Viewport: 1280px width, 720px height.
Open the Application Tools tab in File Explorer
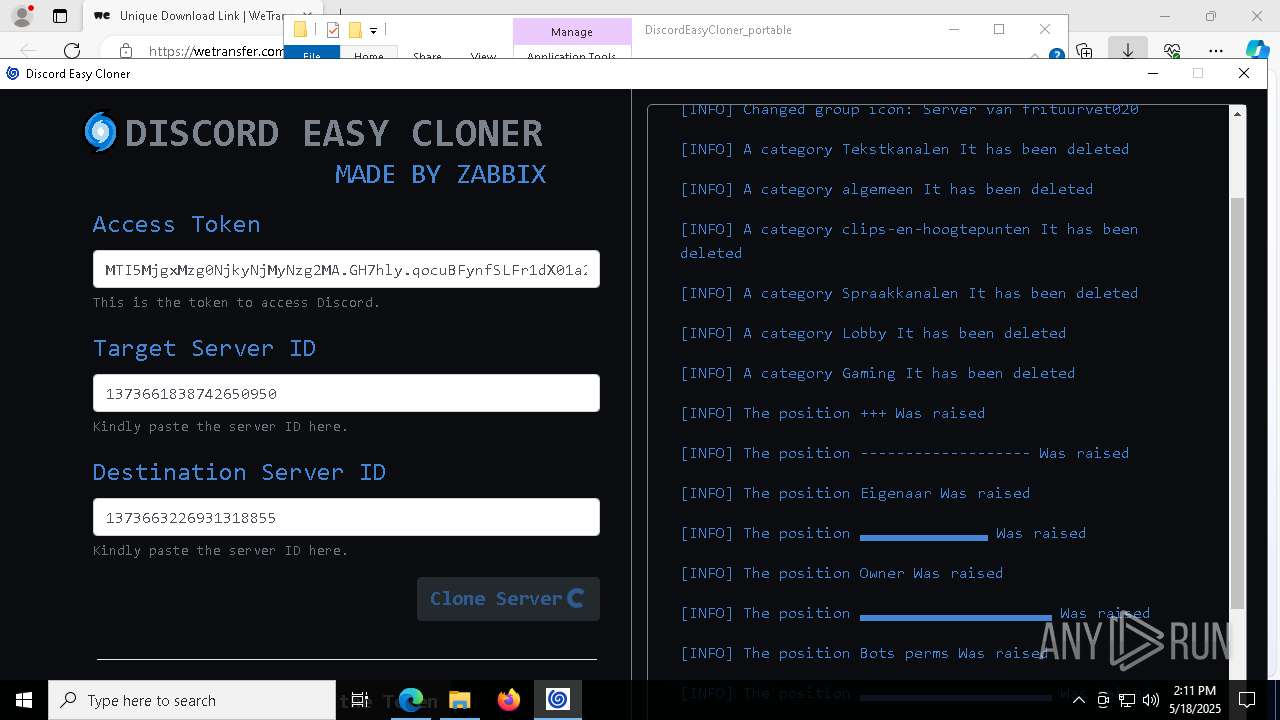pos(571,56)
